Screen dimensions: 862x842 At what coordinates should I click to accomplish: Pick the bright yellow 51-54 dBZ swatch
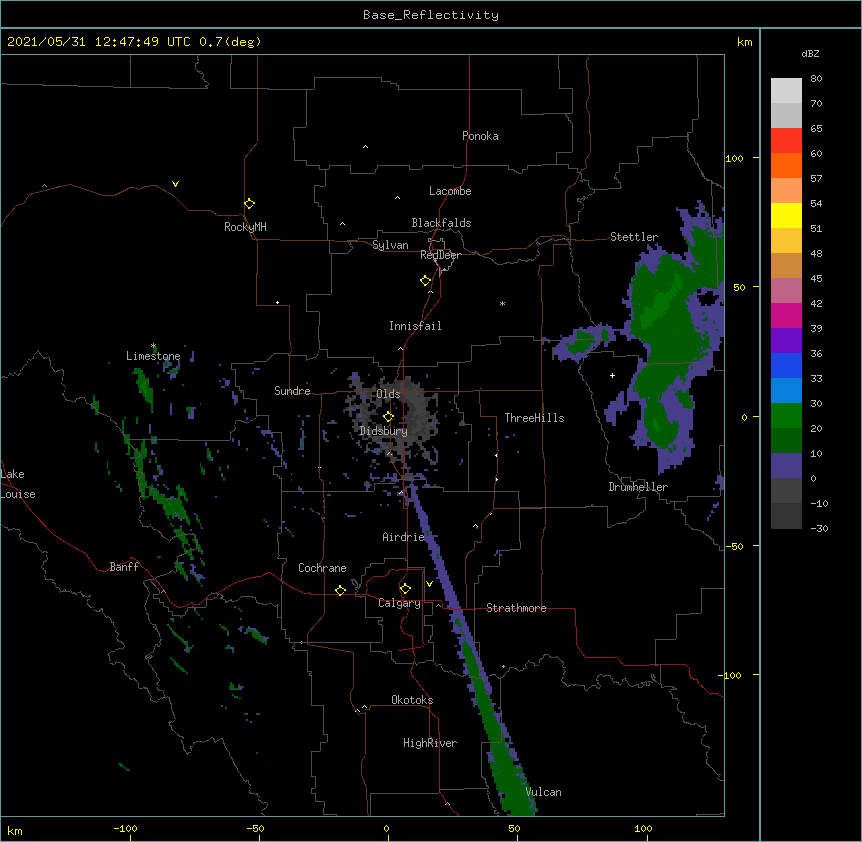pos(786,215)
